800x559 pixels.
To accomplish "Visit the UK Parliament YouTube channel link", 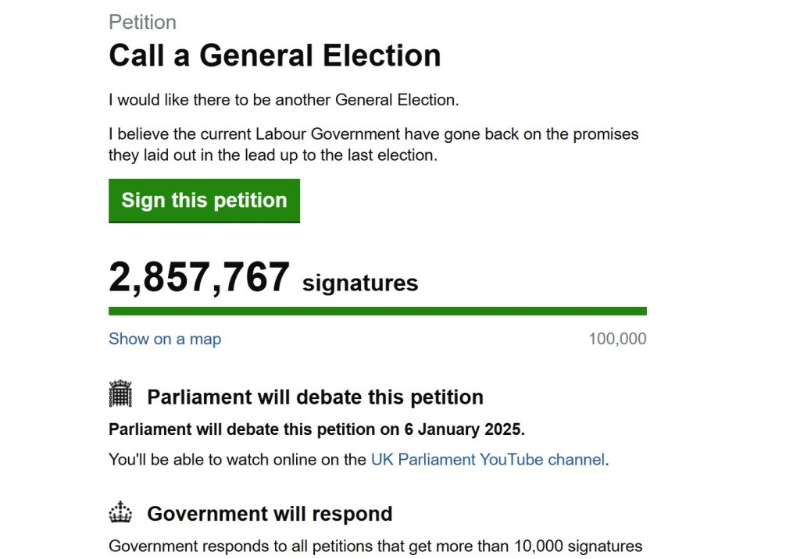I will tap(488, 460).
